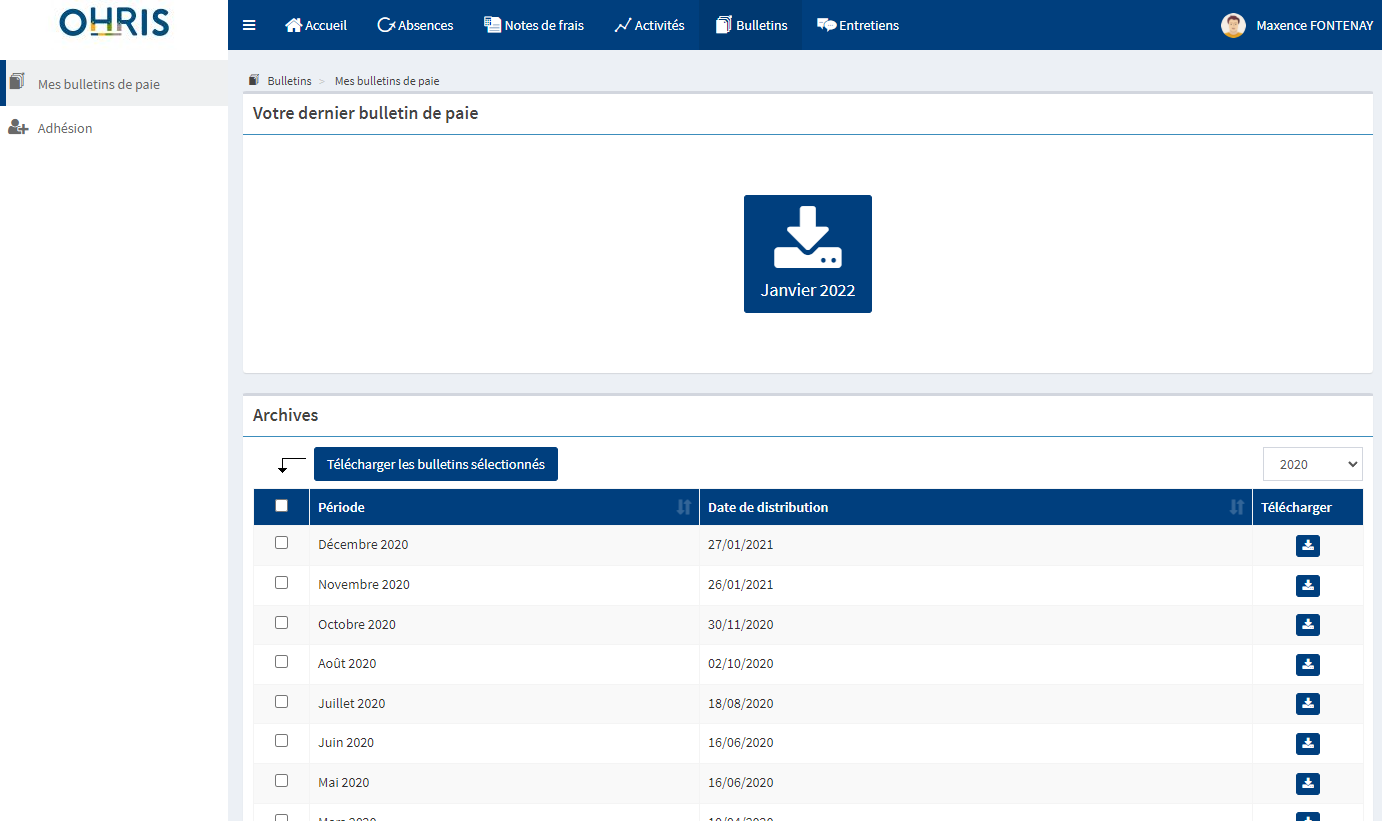Click Télécharger les bulletins sélectionnés button
This screenshot has height=821, width=1382.
[435, 464]
